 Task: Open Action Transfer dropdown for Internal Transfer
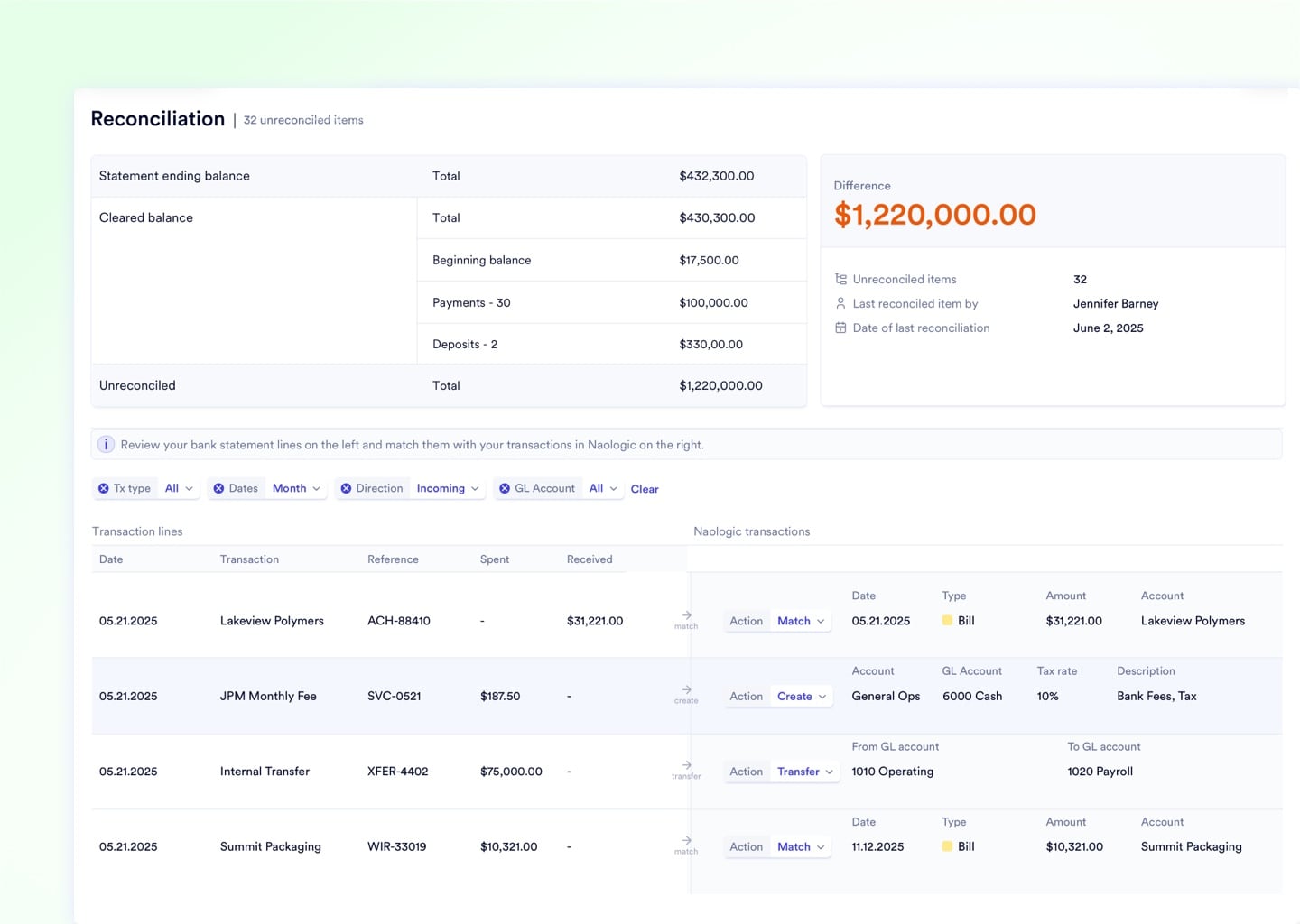coord(805,772)
